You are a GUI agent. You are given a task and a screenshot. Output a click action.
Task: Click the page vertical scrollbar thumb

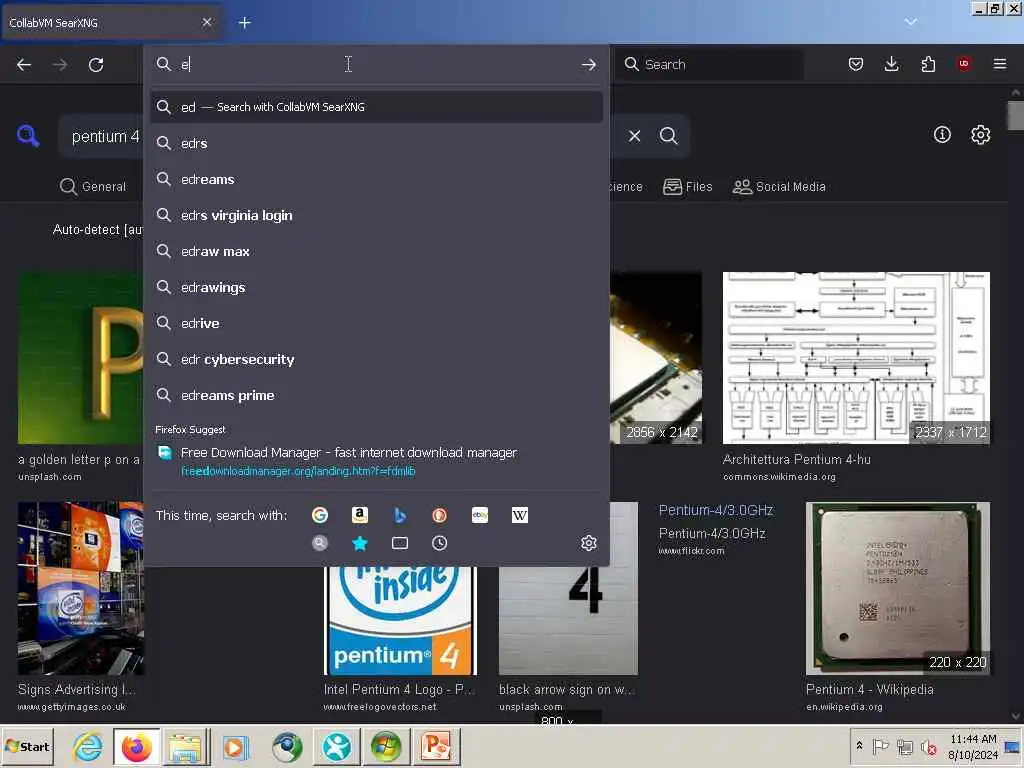pos(1016,116)
